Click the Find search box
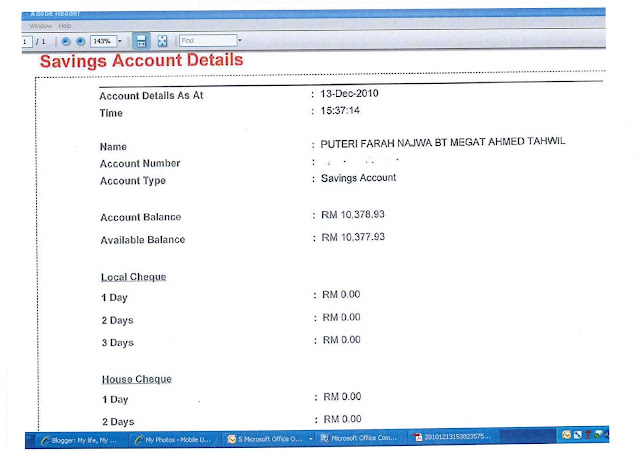The width and height of the screenshot is (640, 452). click(208, 40)
